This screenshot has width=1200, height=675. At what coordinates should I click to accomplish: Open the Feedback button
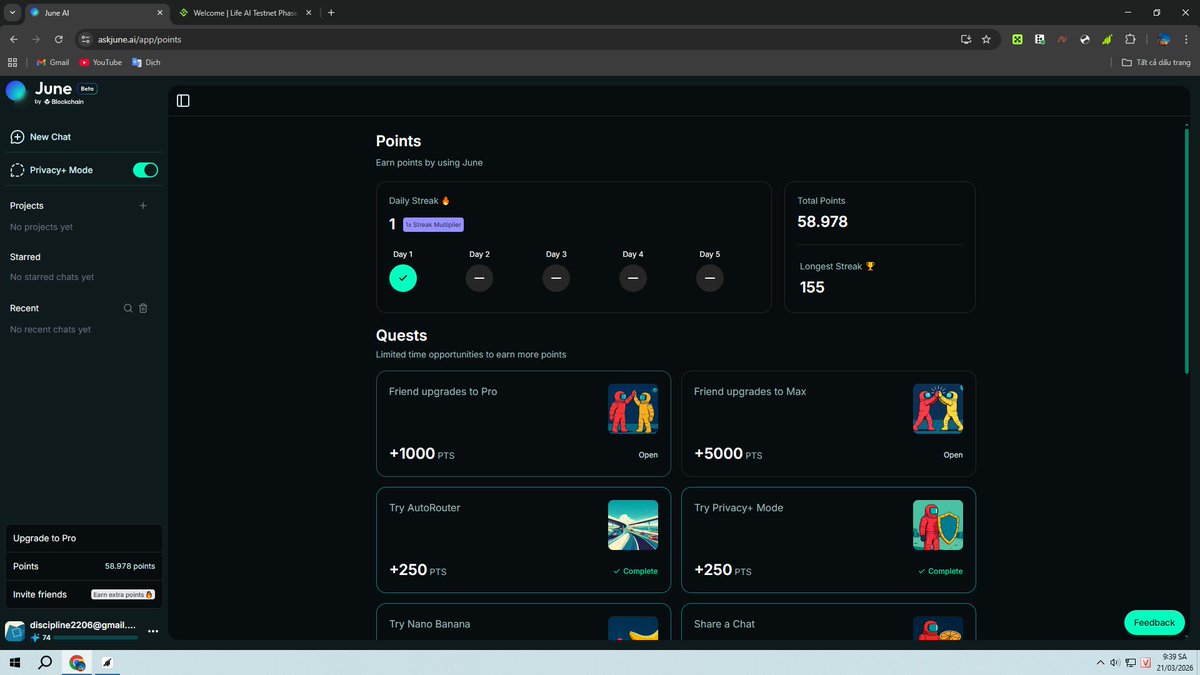coord(1154,622)
